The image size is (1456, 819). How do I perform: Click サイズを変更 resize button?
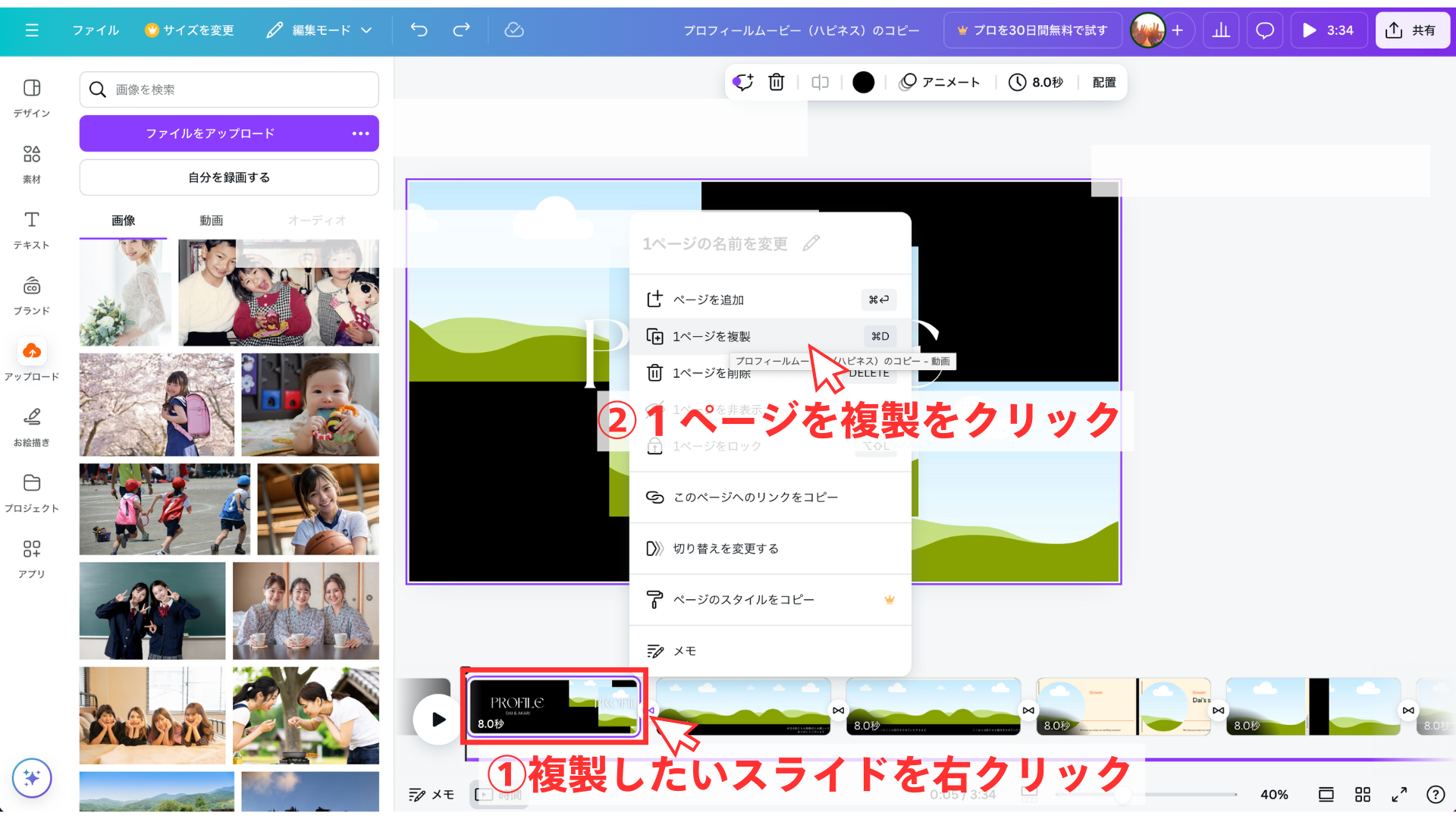(190, 30)
